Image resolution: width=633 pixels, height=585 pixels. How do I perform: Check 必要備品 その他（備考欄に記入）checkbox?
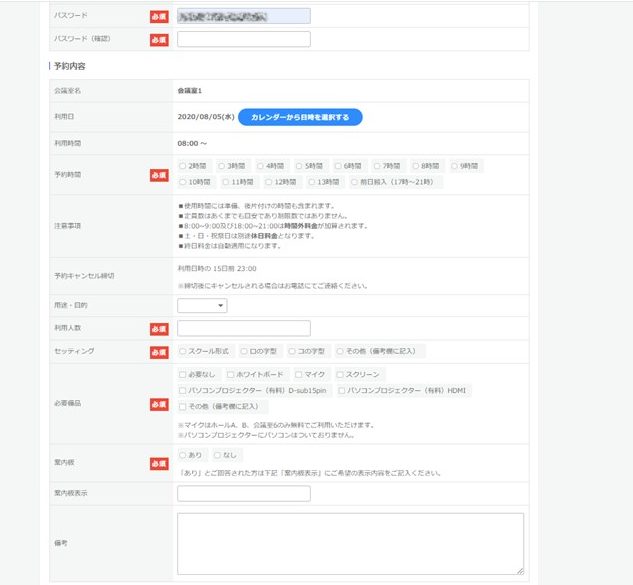pos(182,406)
